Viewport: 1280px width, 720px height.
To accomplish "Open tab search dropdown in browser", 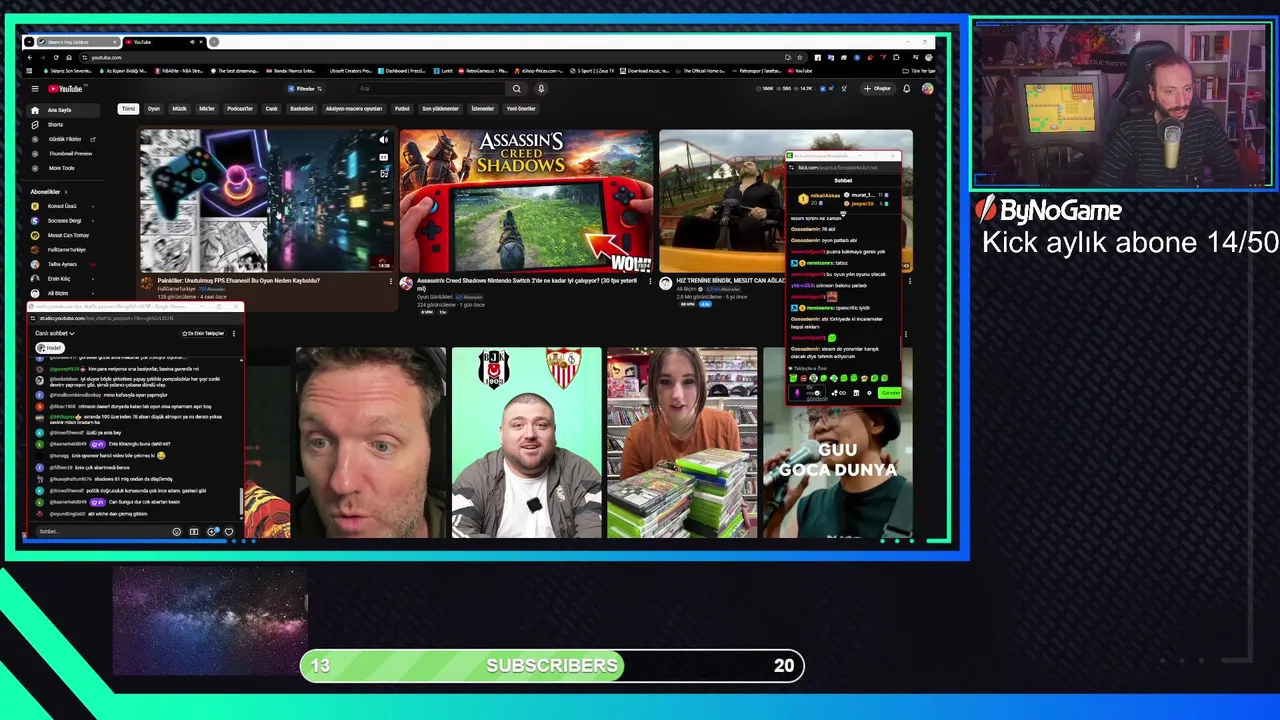I will click(29, 42).
